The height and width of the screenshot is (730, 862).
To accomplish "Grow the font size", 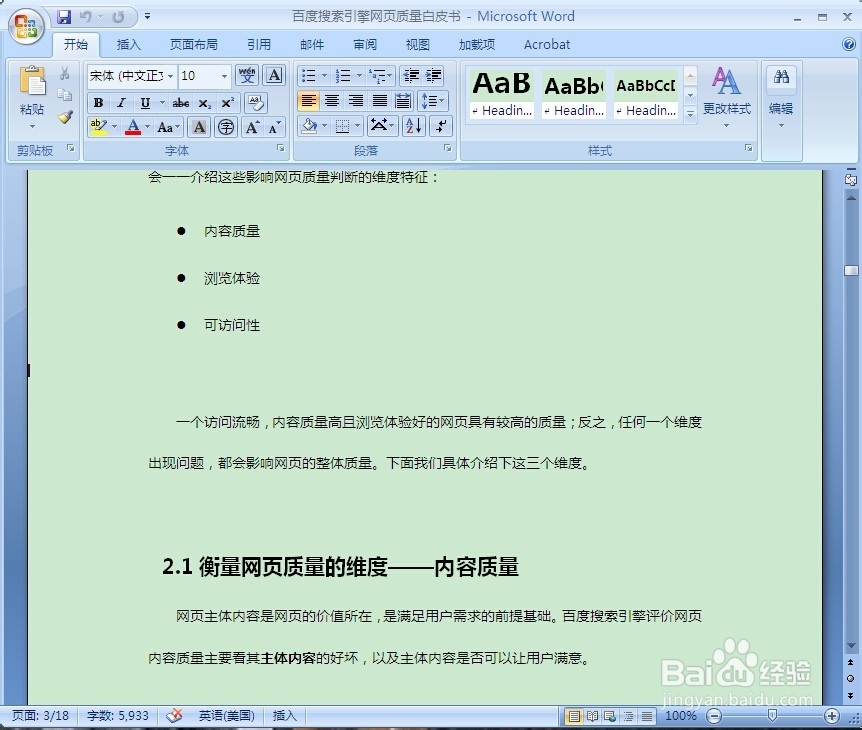I will 252,127.
